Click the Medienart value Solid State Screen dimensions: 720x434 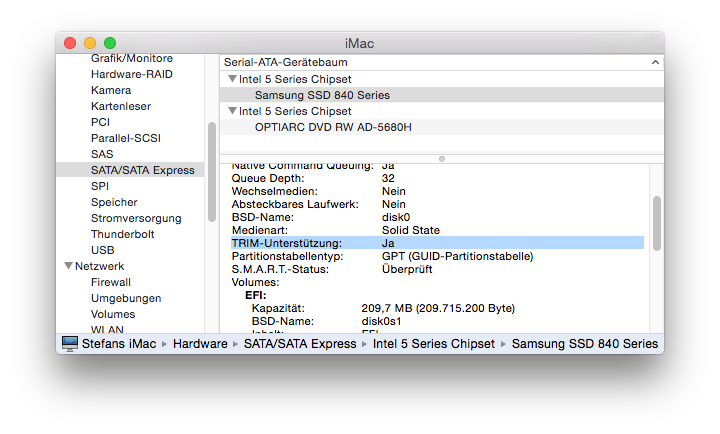[x=411, y=230]
